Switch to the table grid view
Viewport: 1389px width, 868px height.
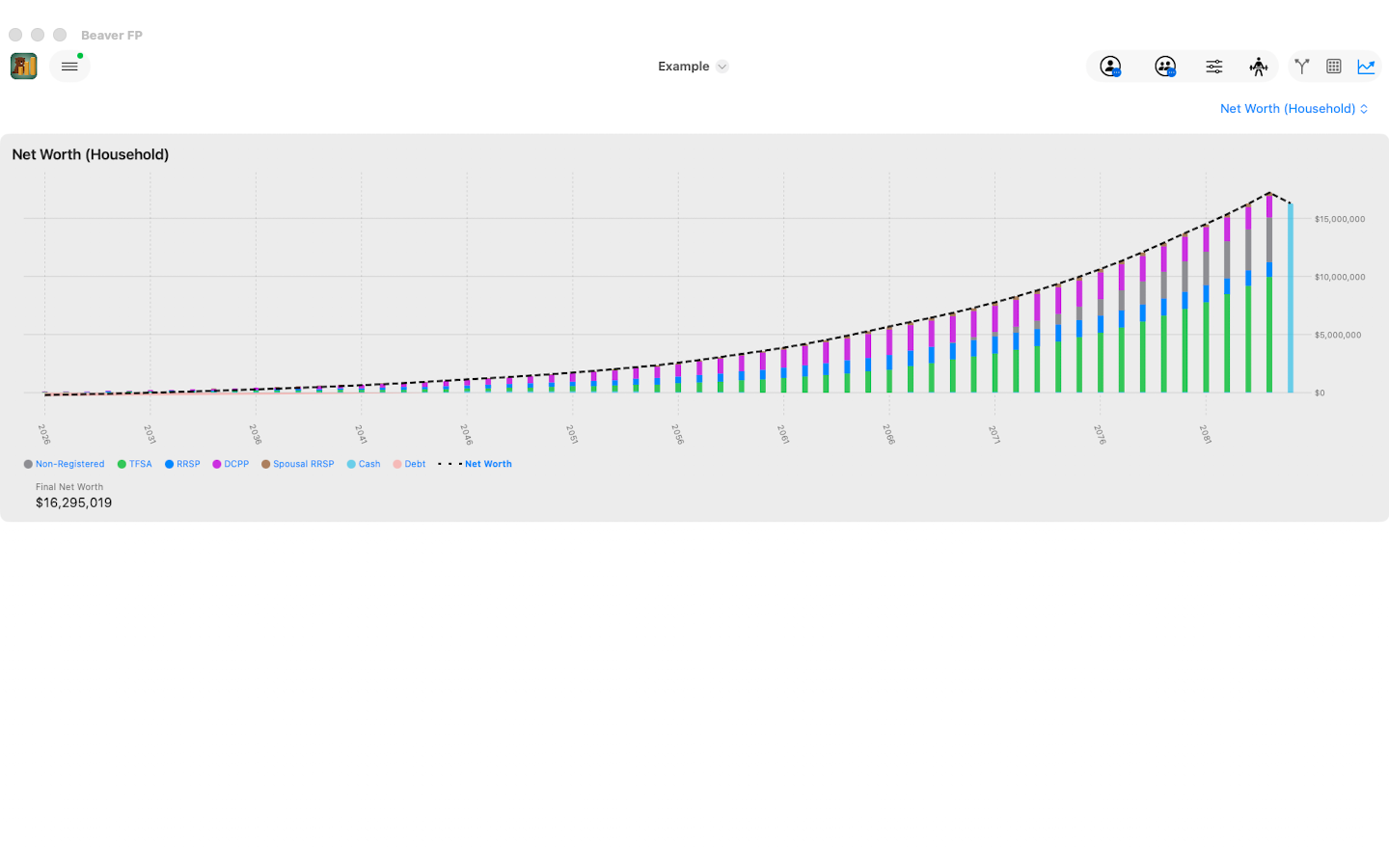tap(1333, 67)
